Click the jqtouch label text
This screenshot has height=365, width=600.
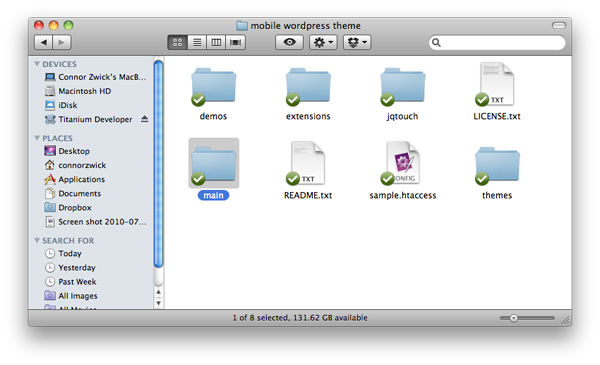[x=402, y=116]
